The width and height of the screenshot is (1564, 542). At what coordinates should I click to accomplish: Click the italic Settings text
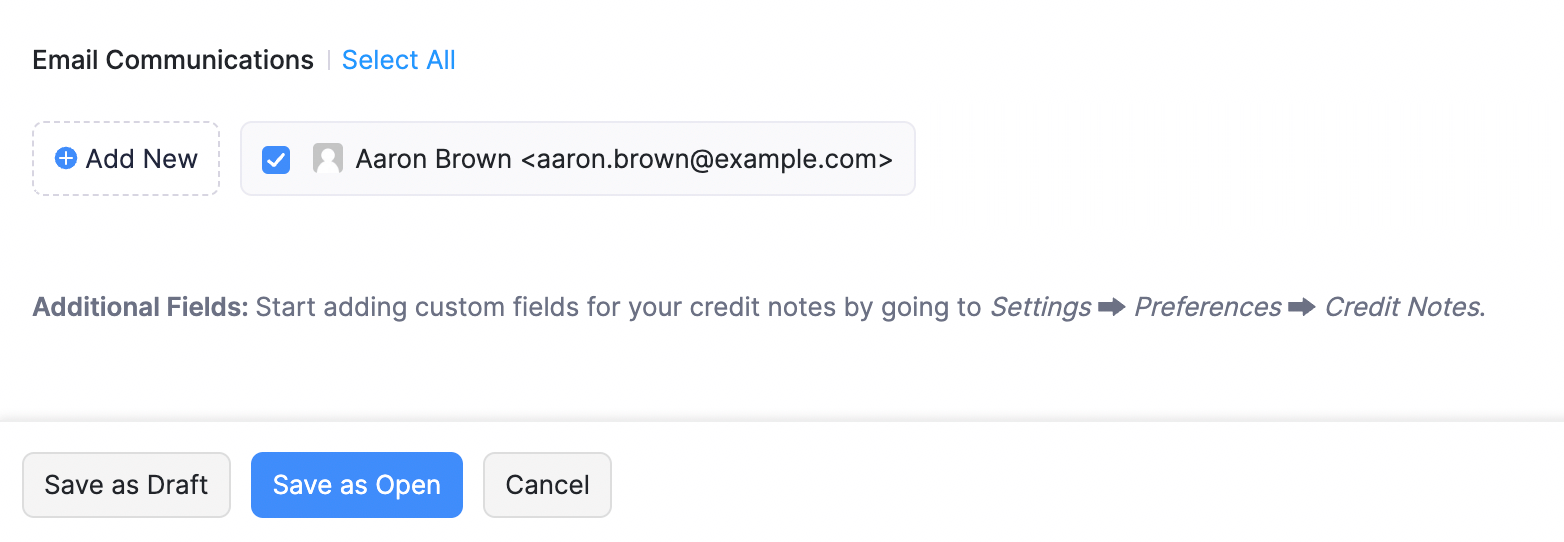[1040, 307]
